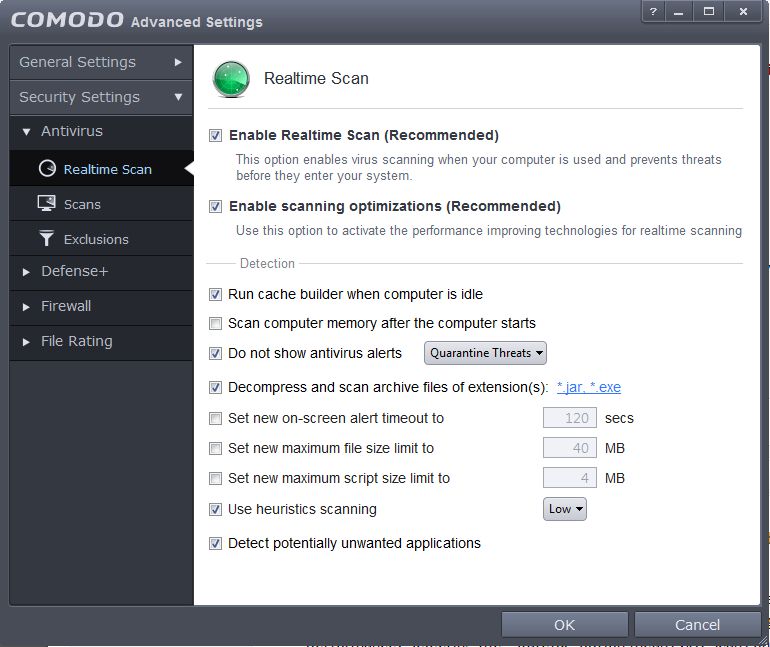This screenshot has height=647, width=770.
Task: Open the Quarantine Threats dropdown
Action: (485, 353)
